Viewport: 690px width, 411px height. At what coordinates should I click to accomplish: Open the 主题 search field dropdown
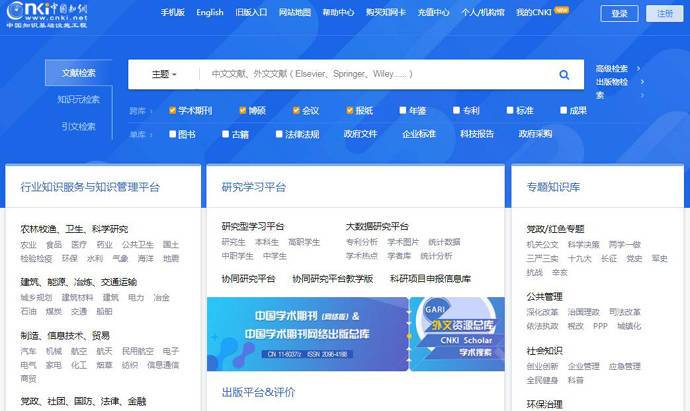[x=164, y=74]
